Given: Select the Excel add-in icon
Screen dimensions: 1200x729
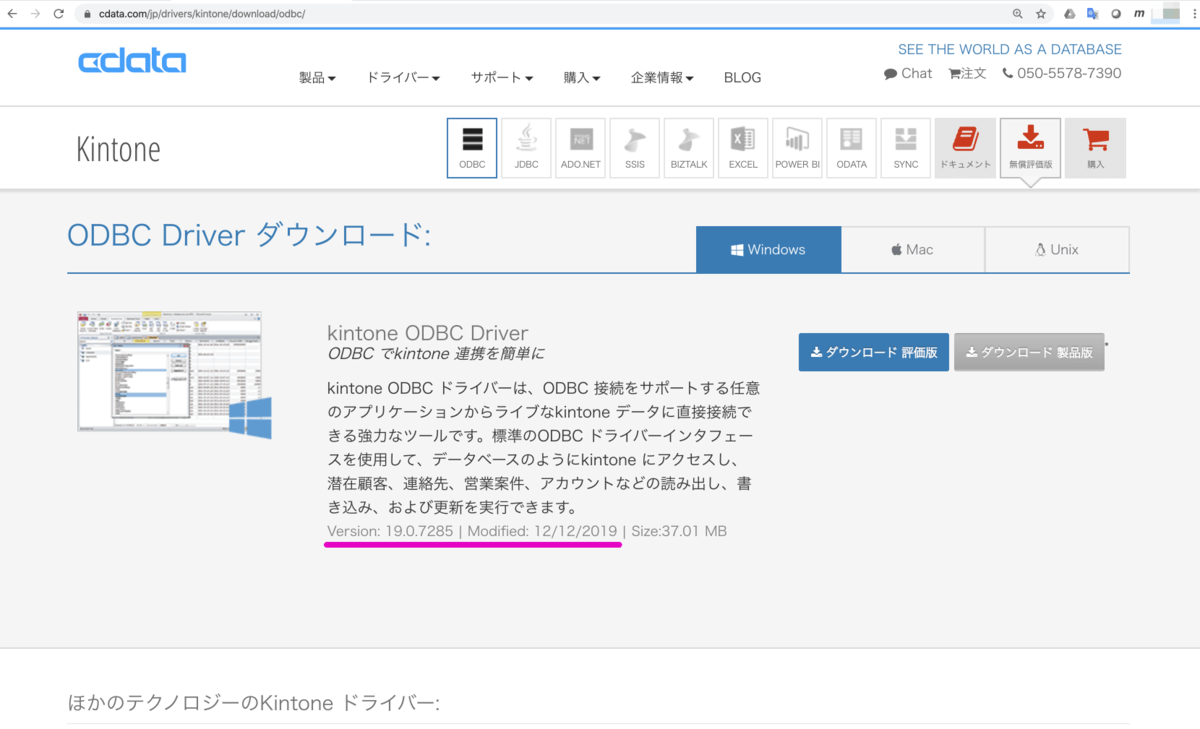Looking at the screenshot, I should click(x=743, y=148).
